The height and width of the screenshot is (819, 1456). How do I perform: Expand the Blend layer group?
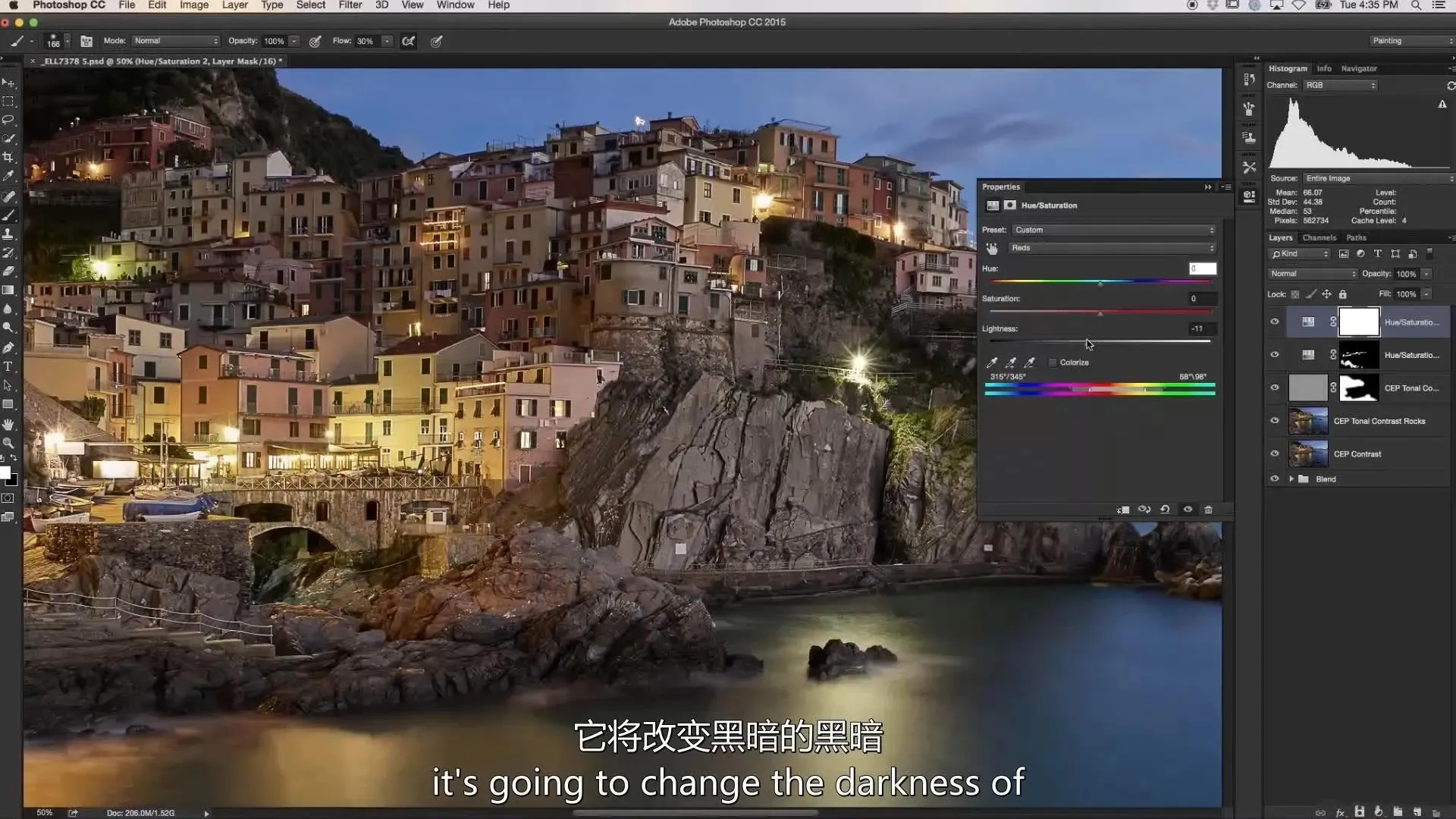[1291, 479]
